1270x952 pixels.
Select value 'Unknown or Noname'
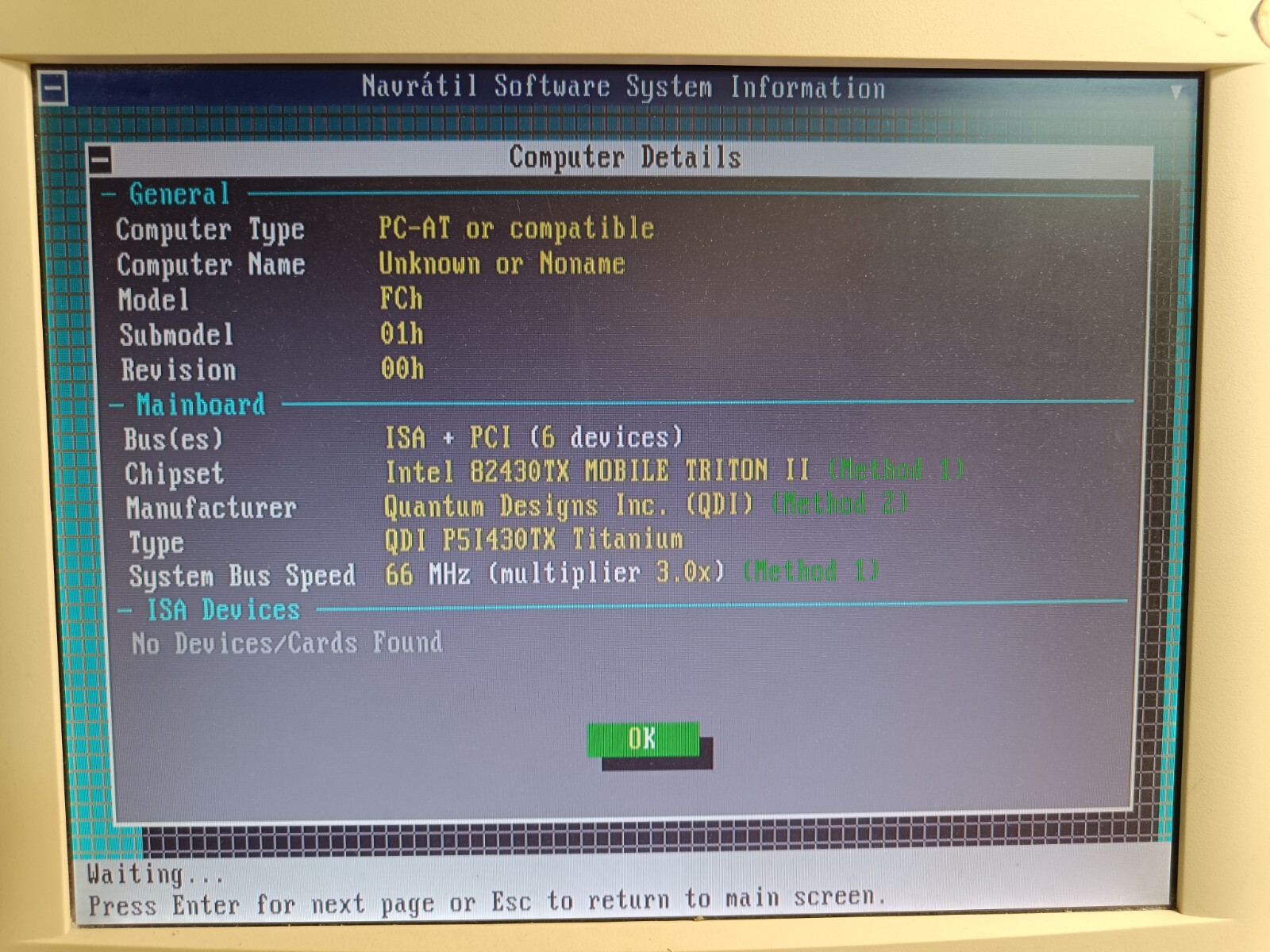pos(502,263)
